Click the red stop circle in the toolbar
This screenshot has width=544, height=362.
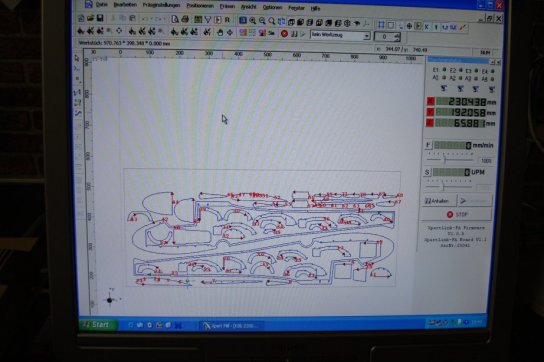(x=284, y=34)
